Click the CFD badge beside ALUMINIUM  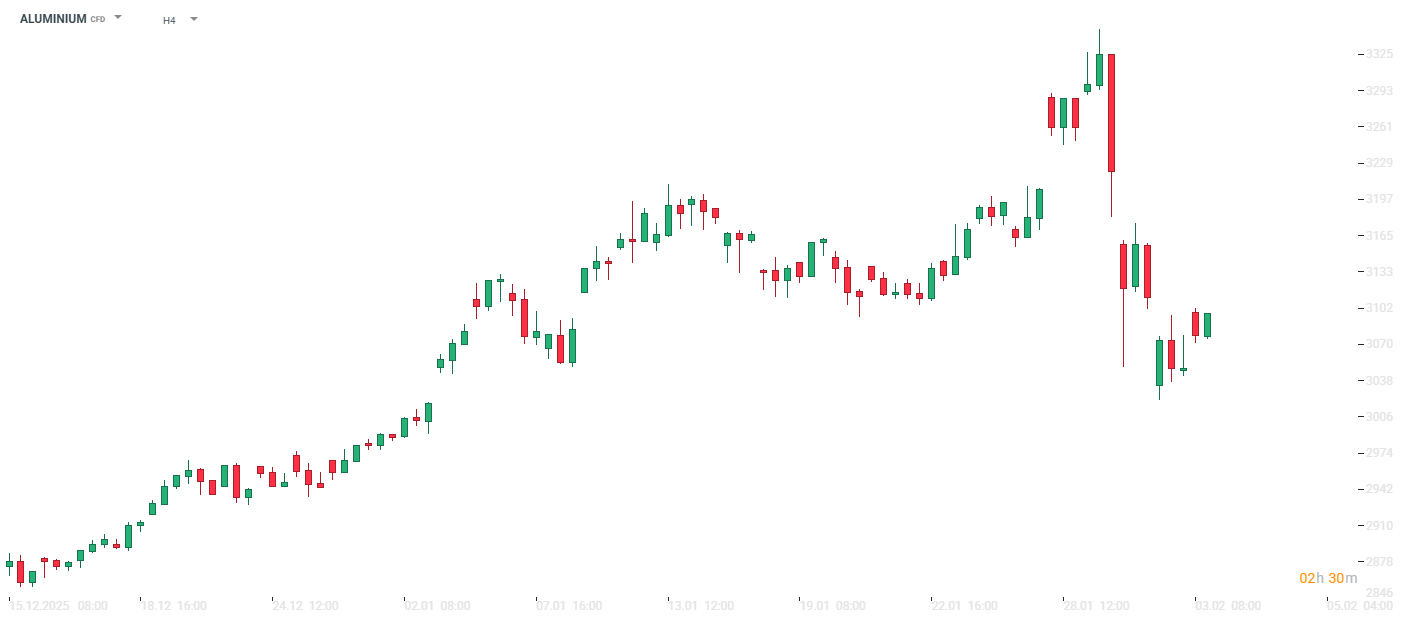click(98, 20)
